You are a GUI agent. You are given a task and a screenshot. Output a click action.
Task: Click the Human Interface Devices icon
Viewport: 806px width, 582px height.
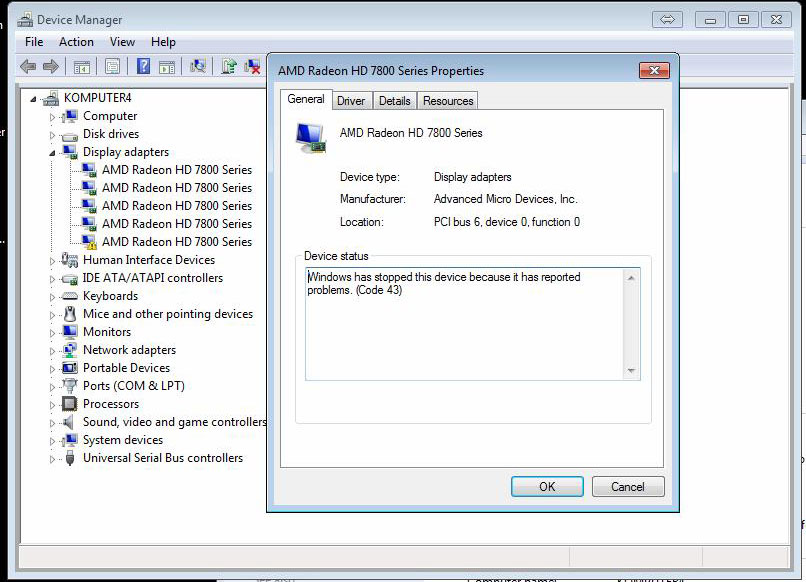69,260
